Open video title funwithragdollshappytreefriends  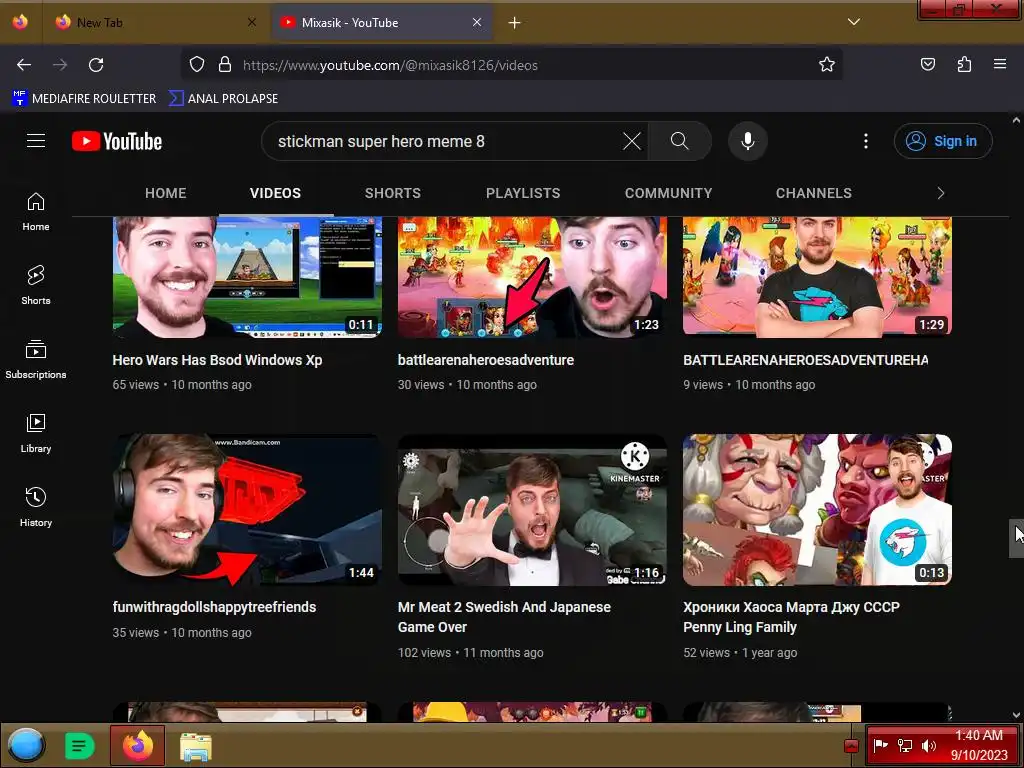tap(214, 607)
